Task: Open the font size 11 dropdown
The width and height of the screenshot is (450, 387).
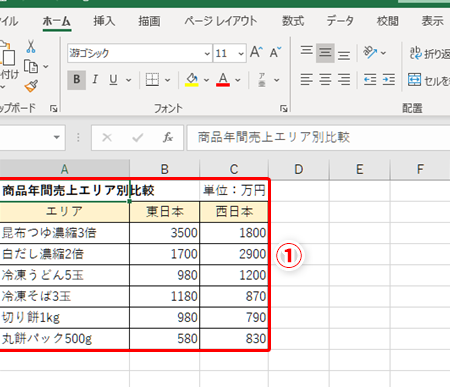Action: click(241, 53)
